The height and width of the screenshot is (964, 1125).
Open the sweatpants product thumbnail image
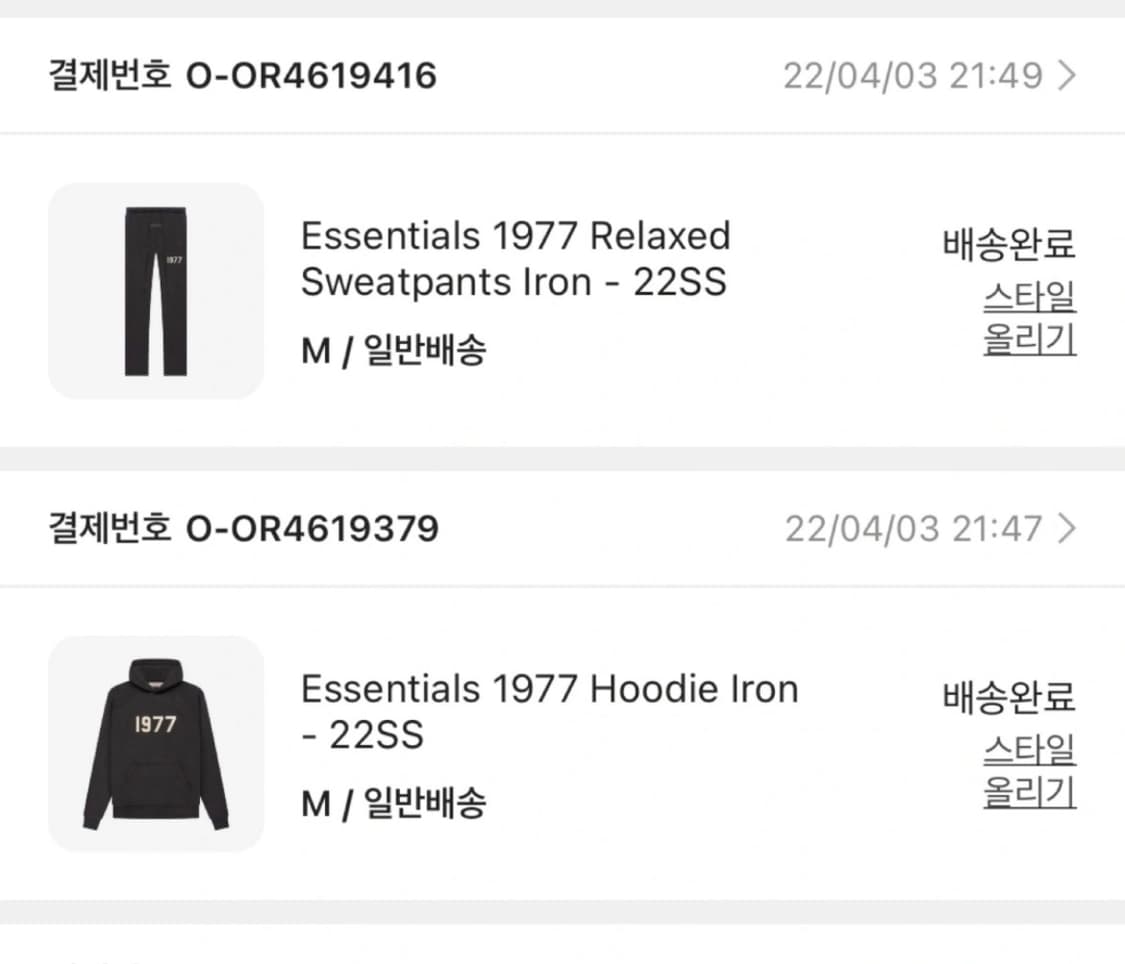[155, 290]
